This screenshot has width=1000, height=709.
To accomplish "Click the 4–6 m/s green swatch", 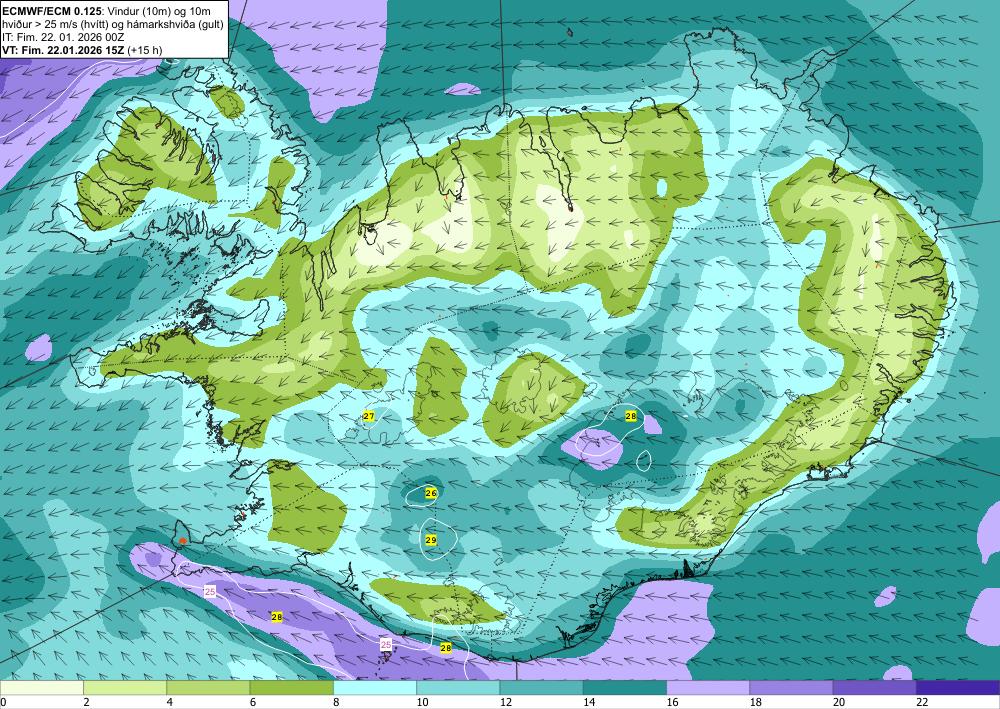I will click(208, 688).
